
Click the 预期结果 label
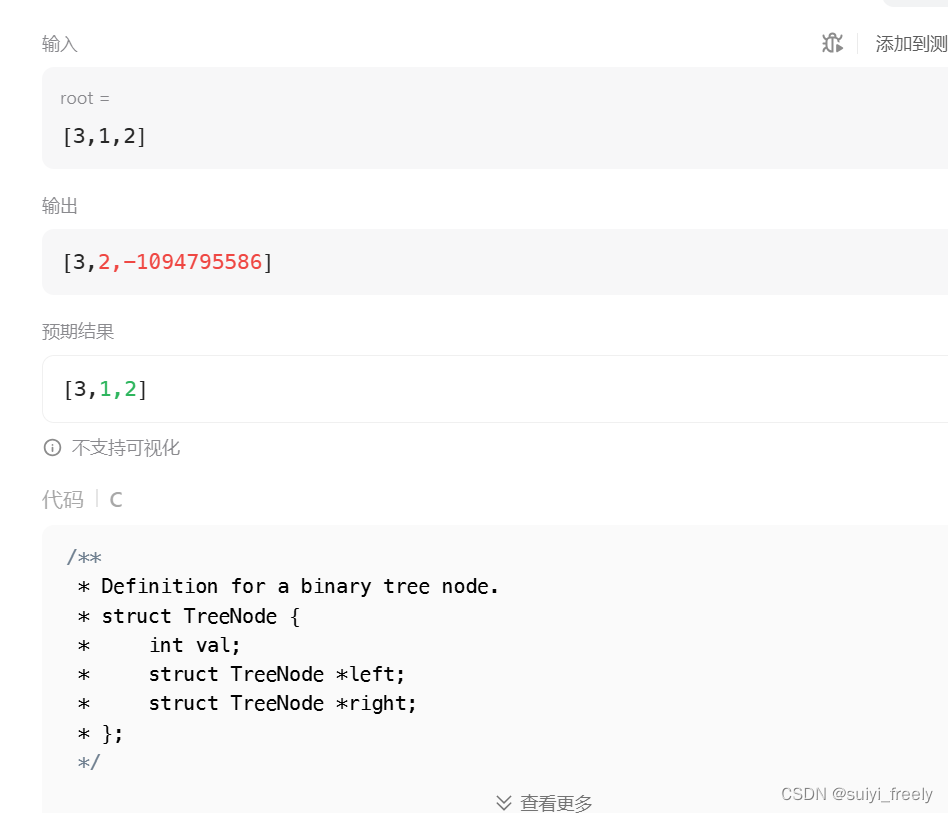point(78,331)
